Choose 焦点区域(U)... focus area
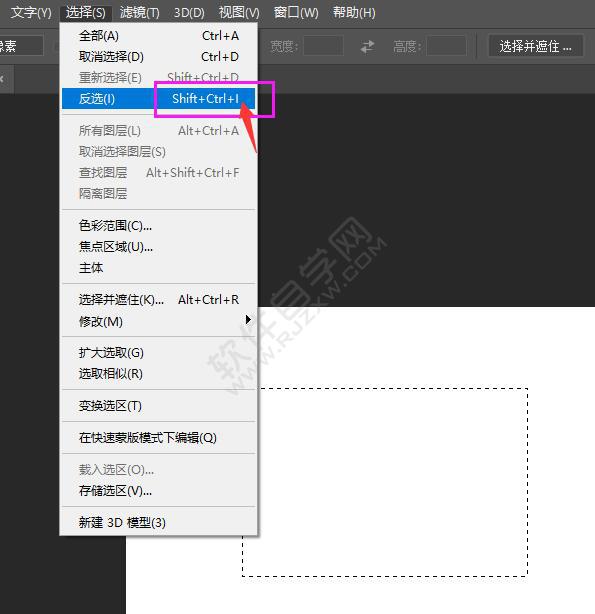 point(159,247)
